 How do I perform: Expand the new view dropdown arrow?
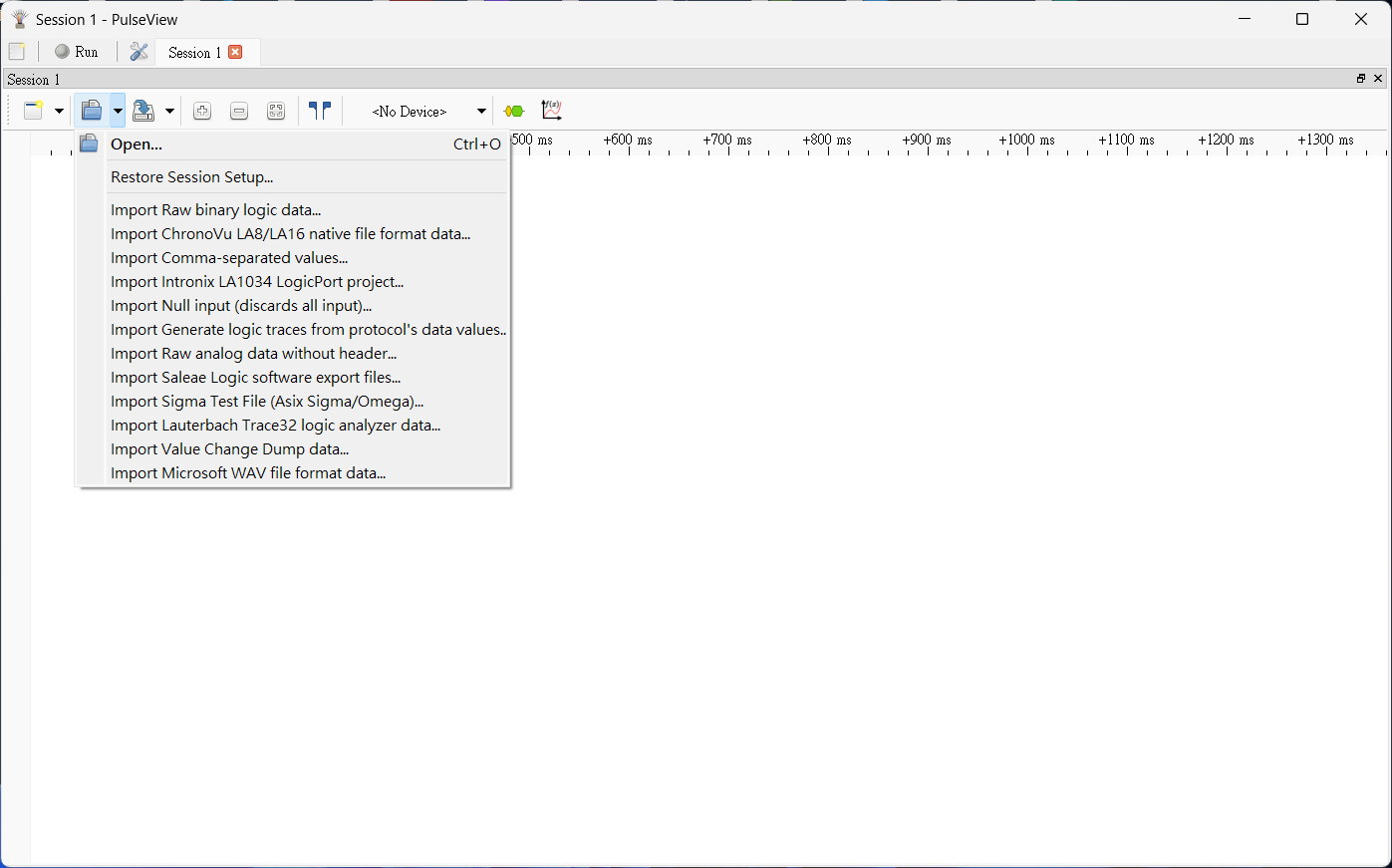(x=59, y=111)
